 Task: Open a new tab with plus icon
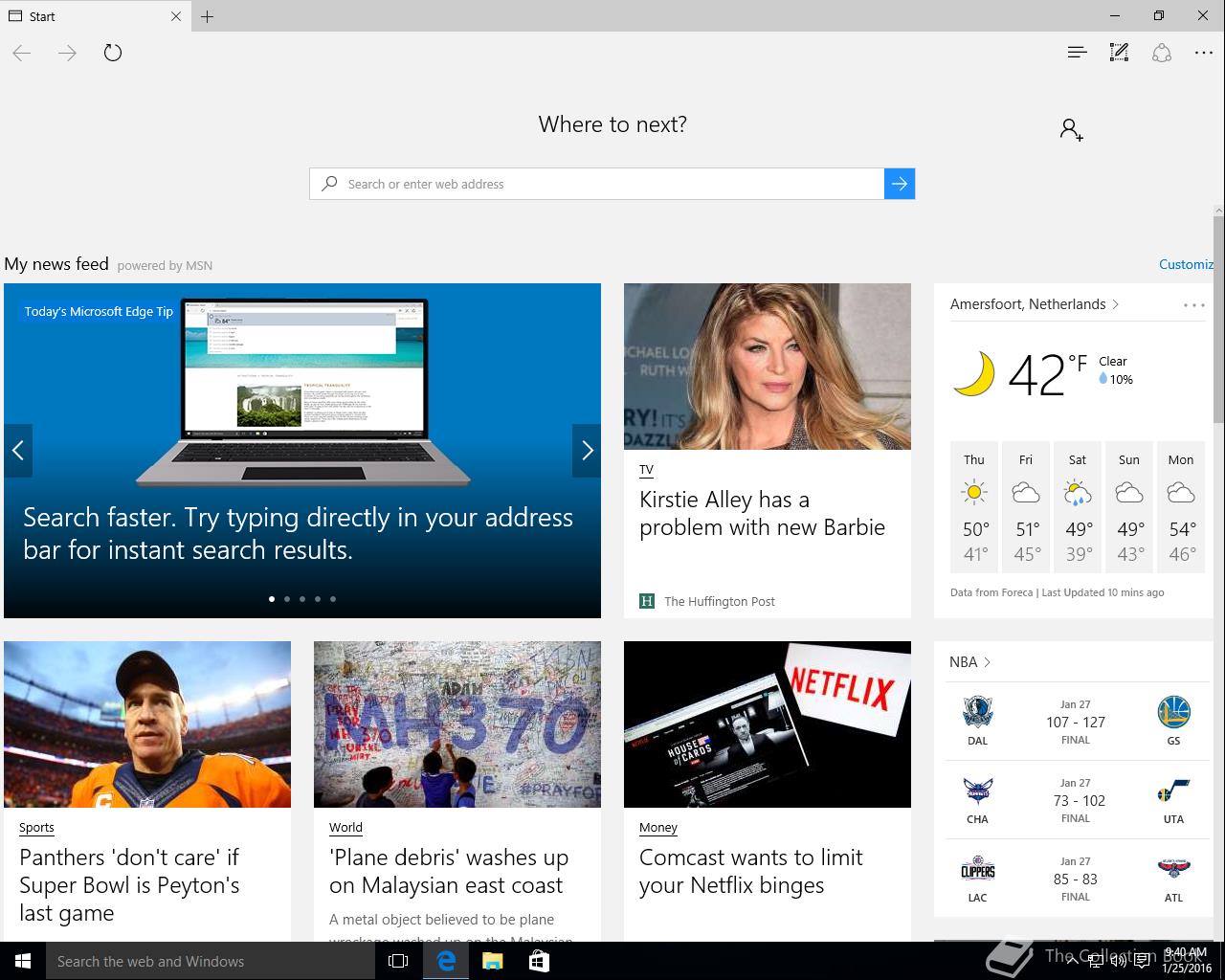207,16
